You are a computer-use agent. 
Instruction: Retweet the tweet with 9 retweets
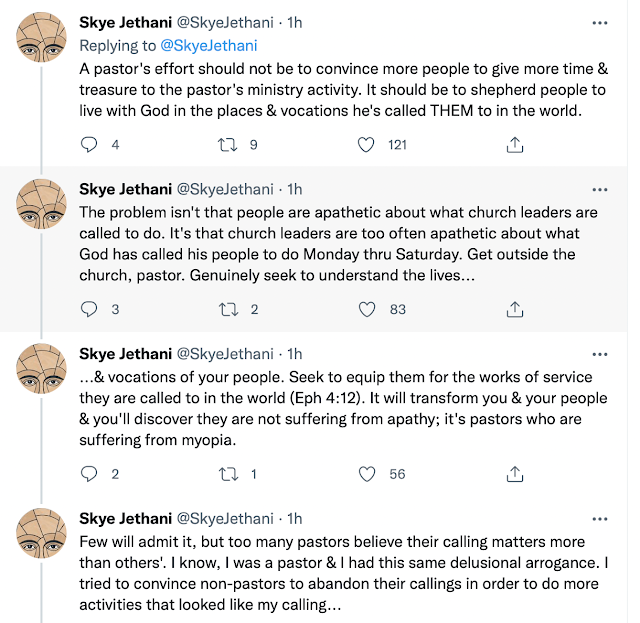pos(227,145)
